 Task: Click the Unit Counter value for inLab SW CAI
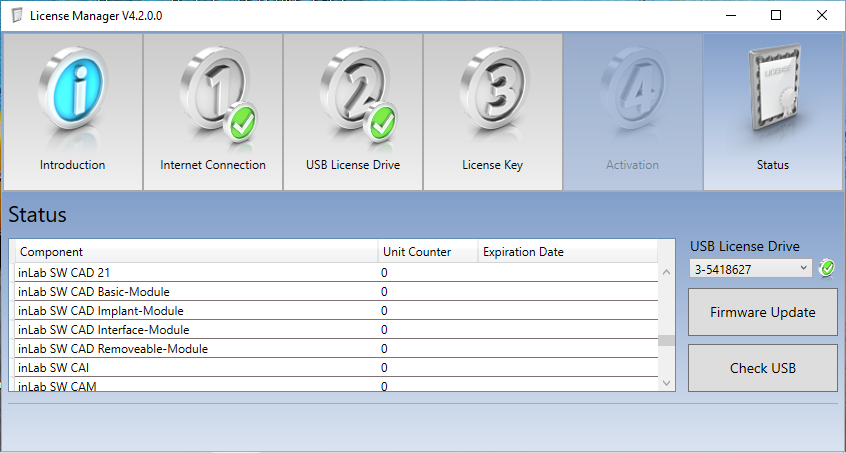(384, 368)
